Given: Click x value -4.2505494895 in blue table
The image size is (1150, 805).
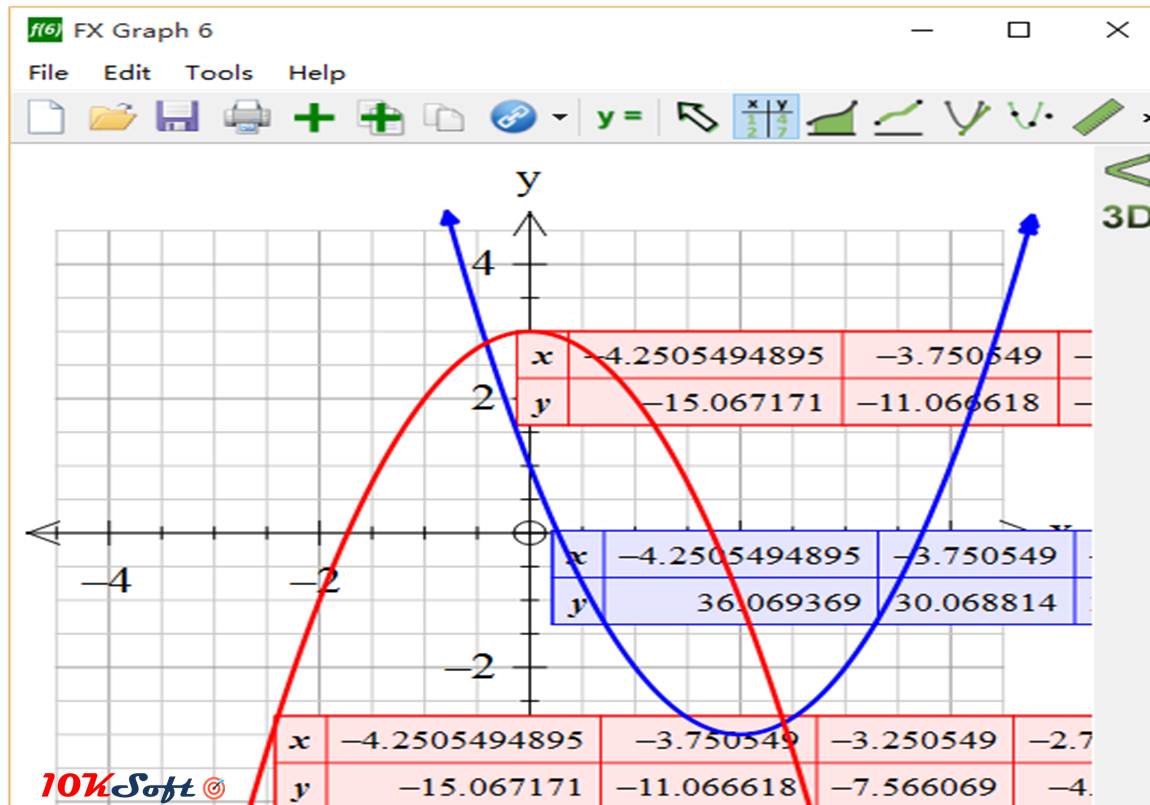Looking at the screenshot, I should click(x=740, y=555).
